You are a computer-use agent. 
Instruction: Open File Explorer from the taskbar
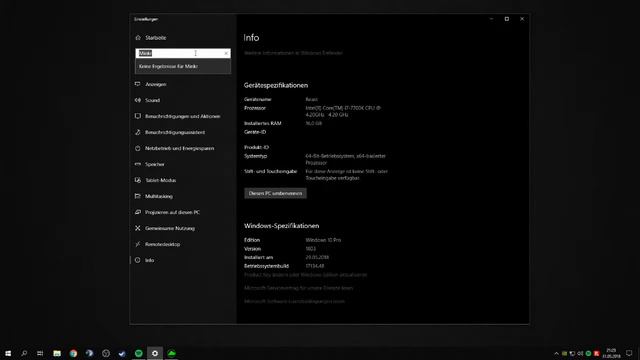57,353
